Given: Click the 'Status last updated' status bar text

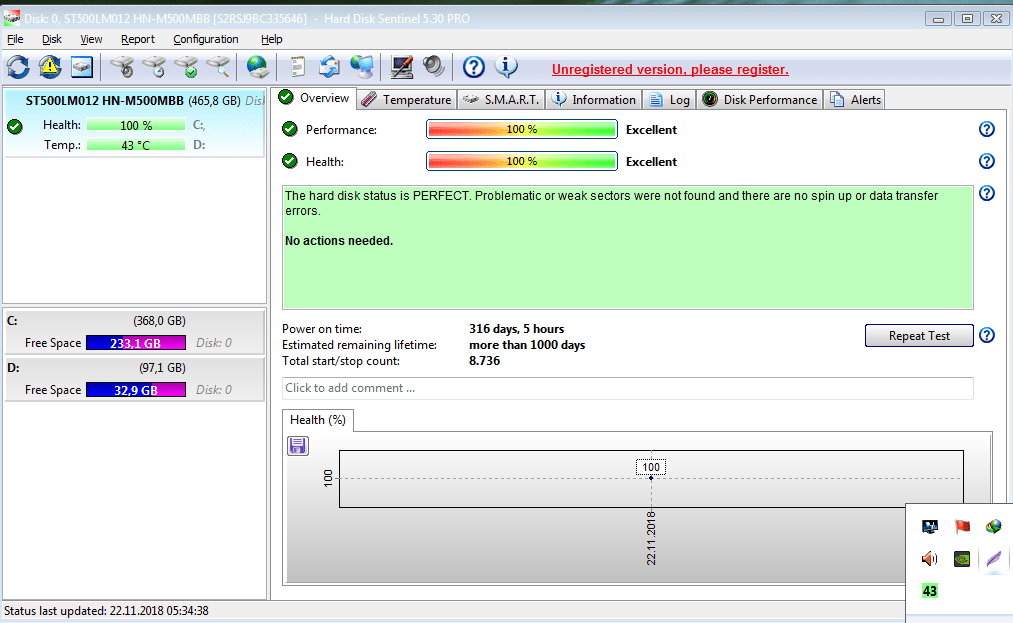Looking at the screenshot, I should pyautogui.click(x=106, y=610).
